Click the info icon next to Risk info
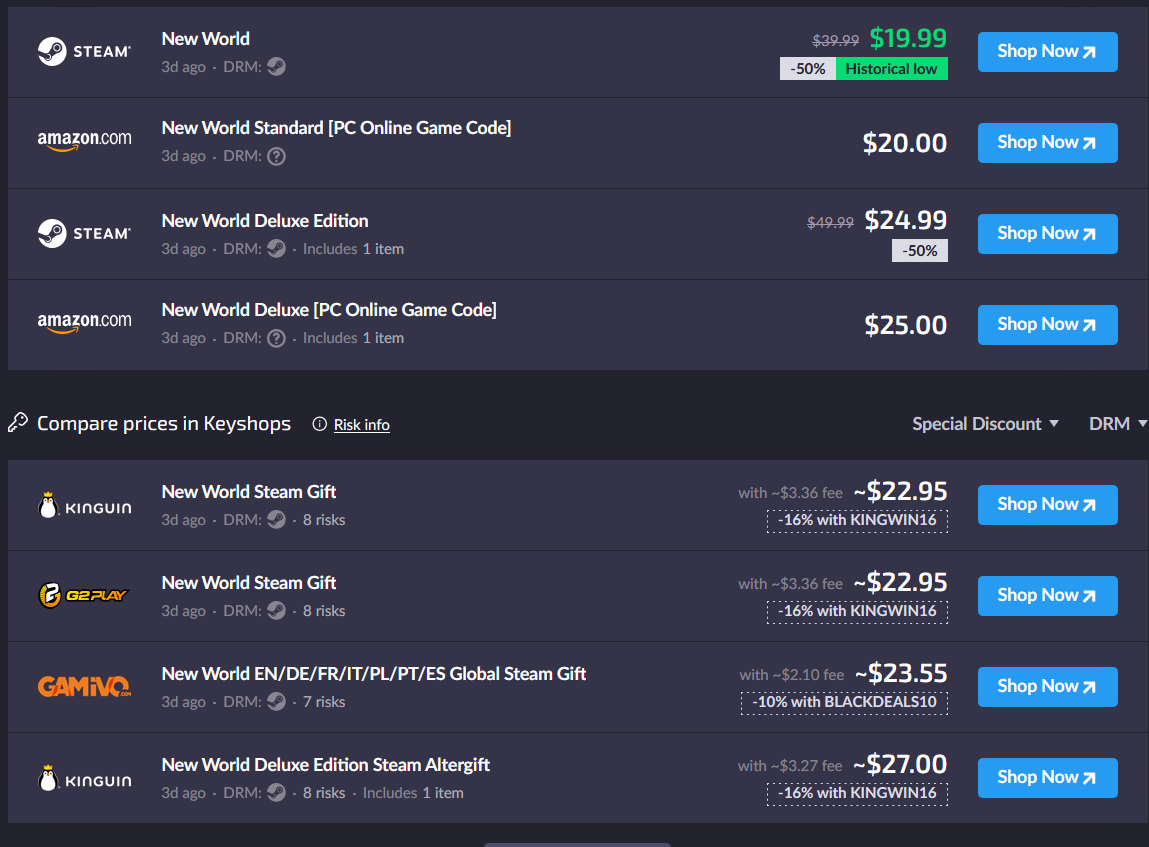 point(319,424)
